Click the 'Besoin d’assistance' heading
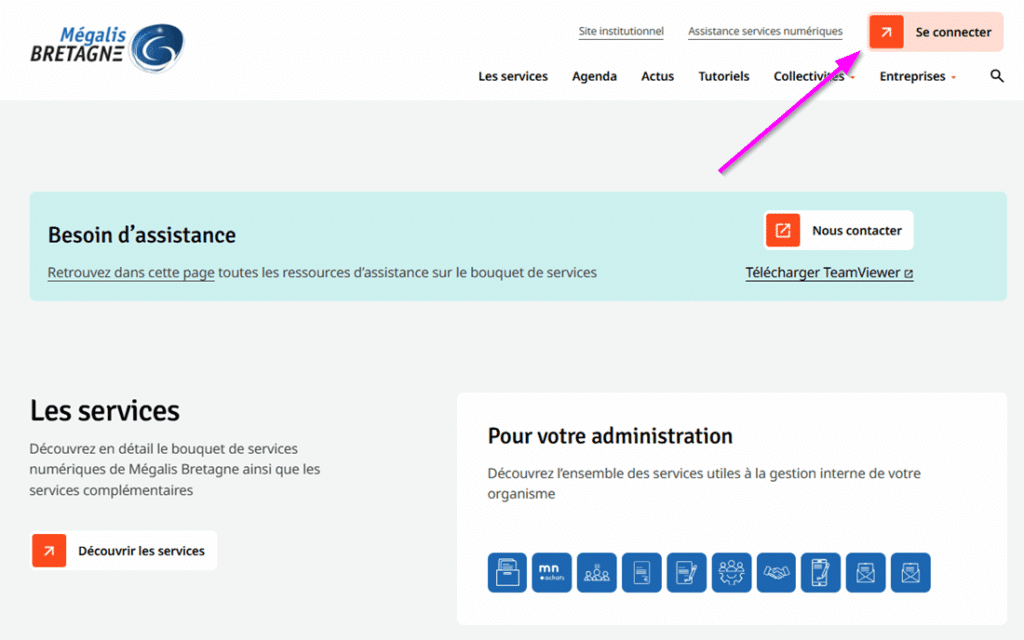Screen dimensions: 1024x640 (142, 235)
